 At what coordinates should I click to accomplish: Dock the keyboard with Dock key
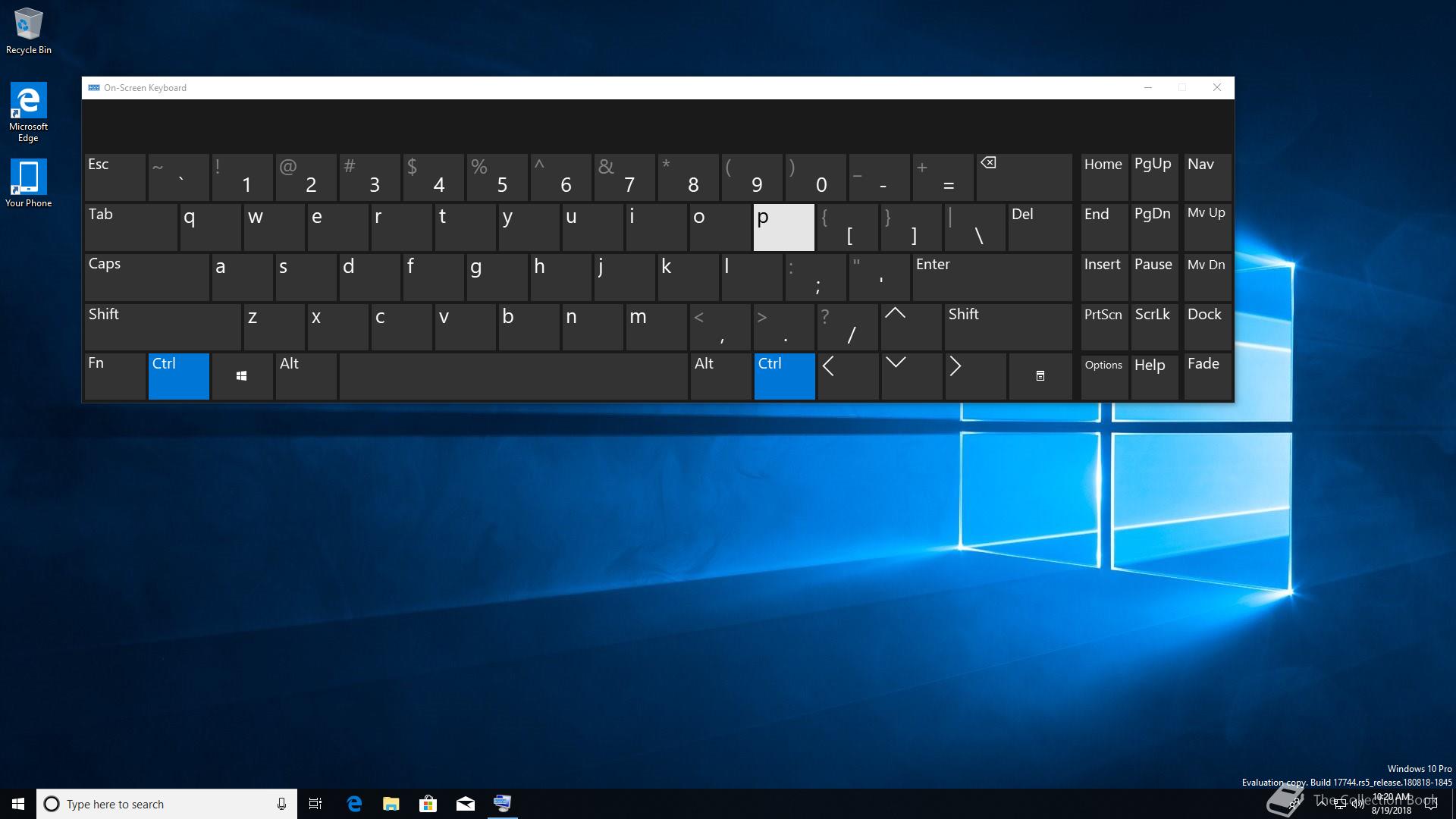point(1207,327)
